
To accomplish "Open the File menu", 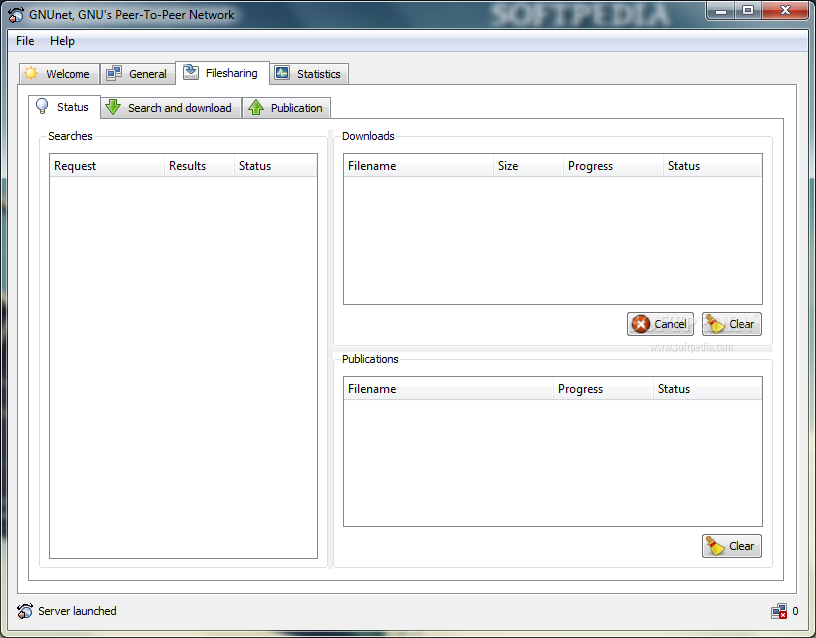I will 25,41.
